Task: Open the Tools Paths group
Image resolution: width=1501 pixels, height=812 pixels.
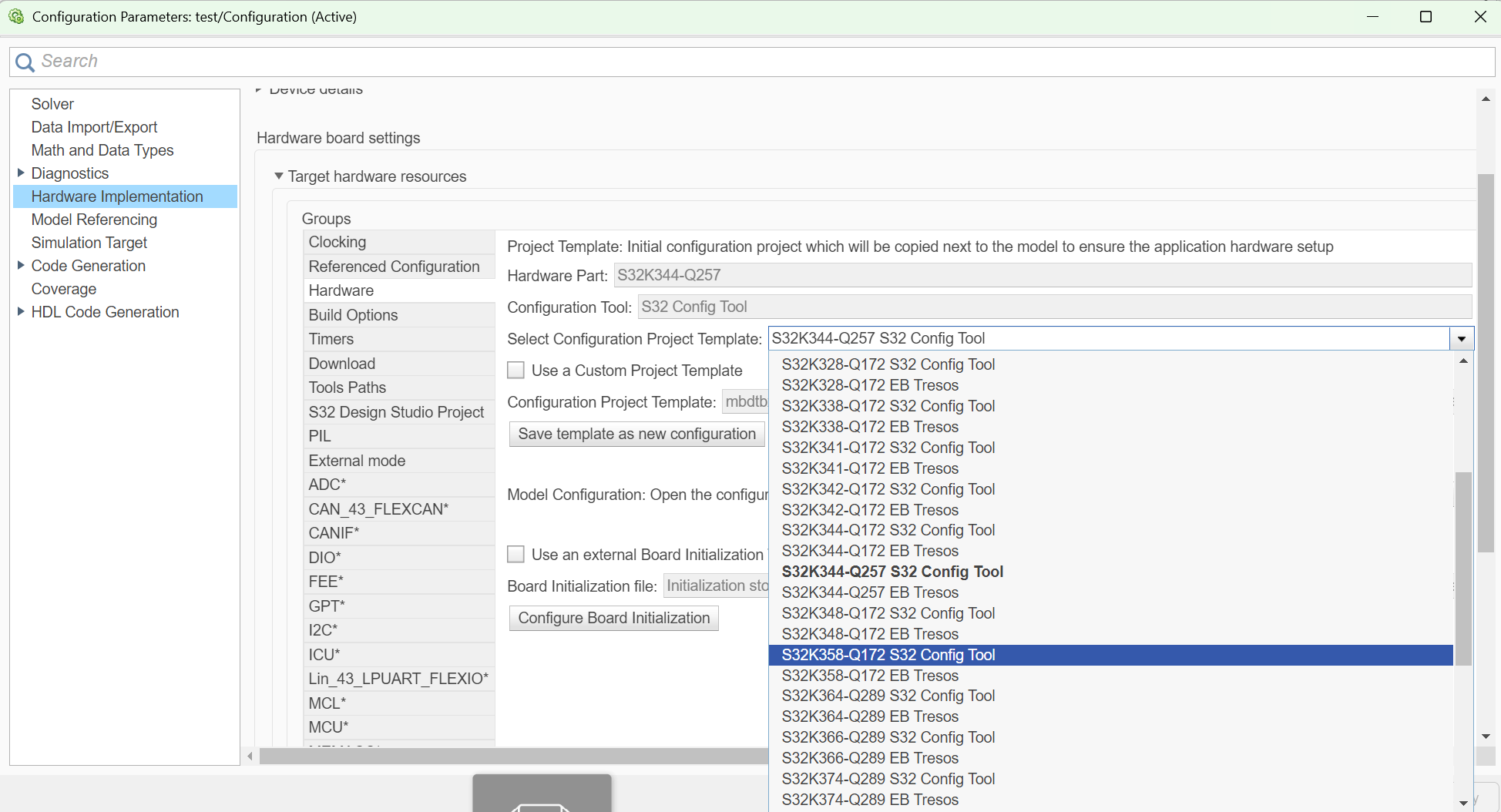Action: pos(399,388)
